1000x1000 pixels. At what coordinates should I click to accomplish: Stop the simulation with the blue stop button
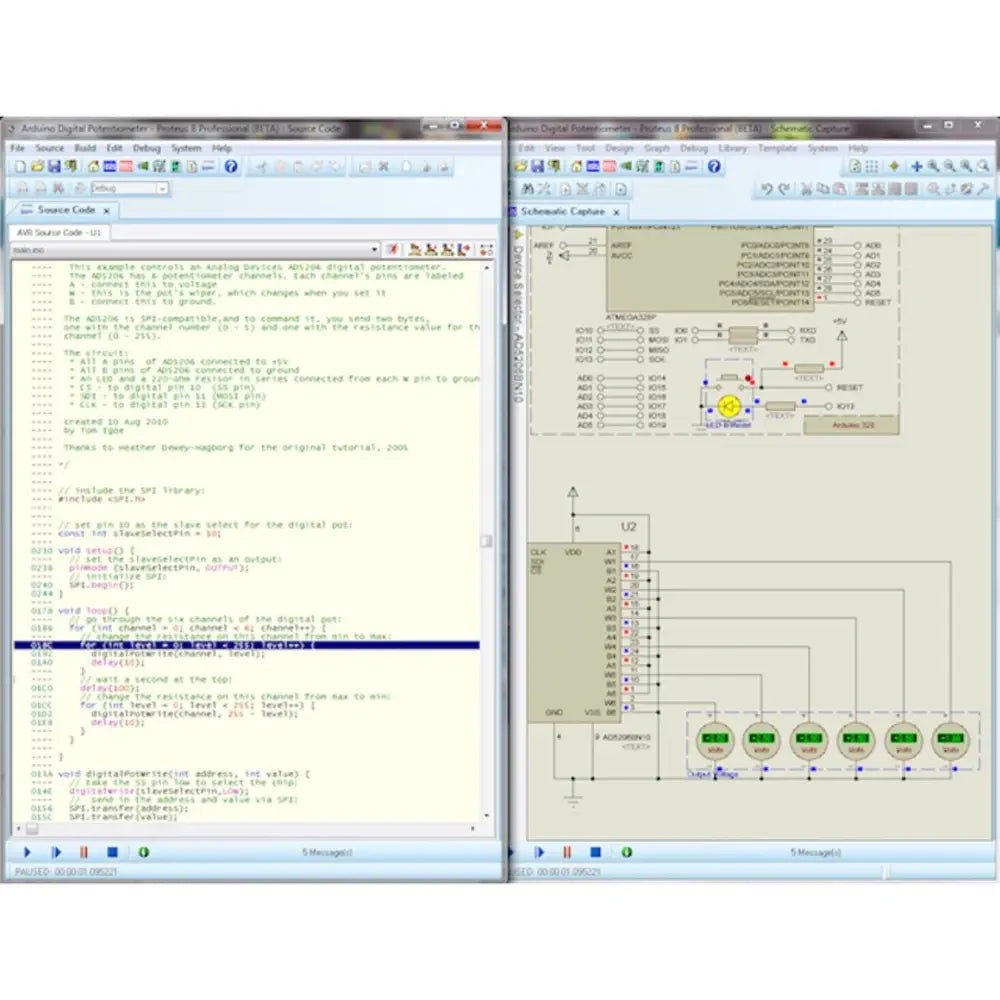click(113, 852)
